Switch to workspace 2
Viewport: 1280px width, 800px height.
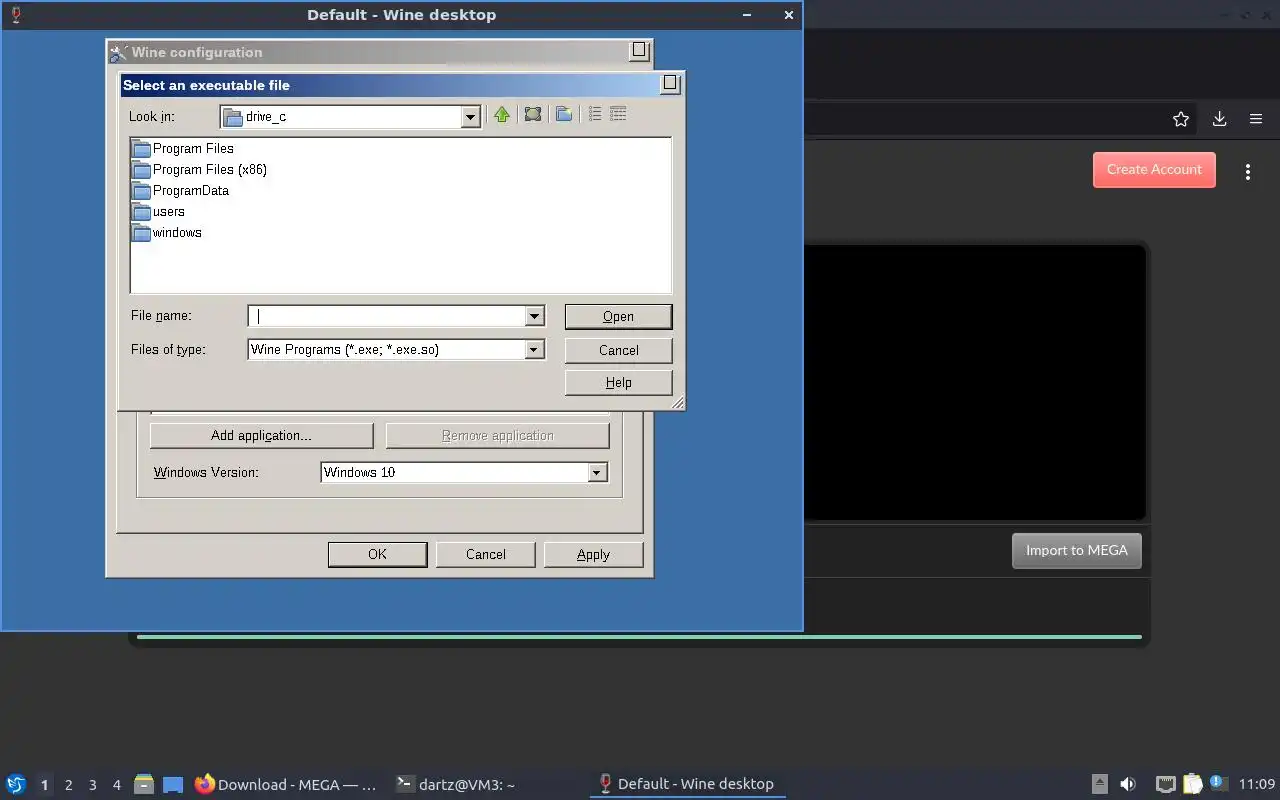tap(68, 785)
